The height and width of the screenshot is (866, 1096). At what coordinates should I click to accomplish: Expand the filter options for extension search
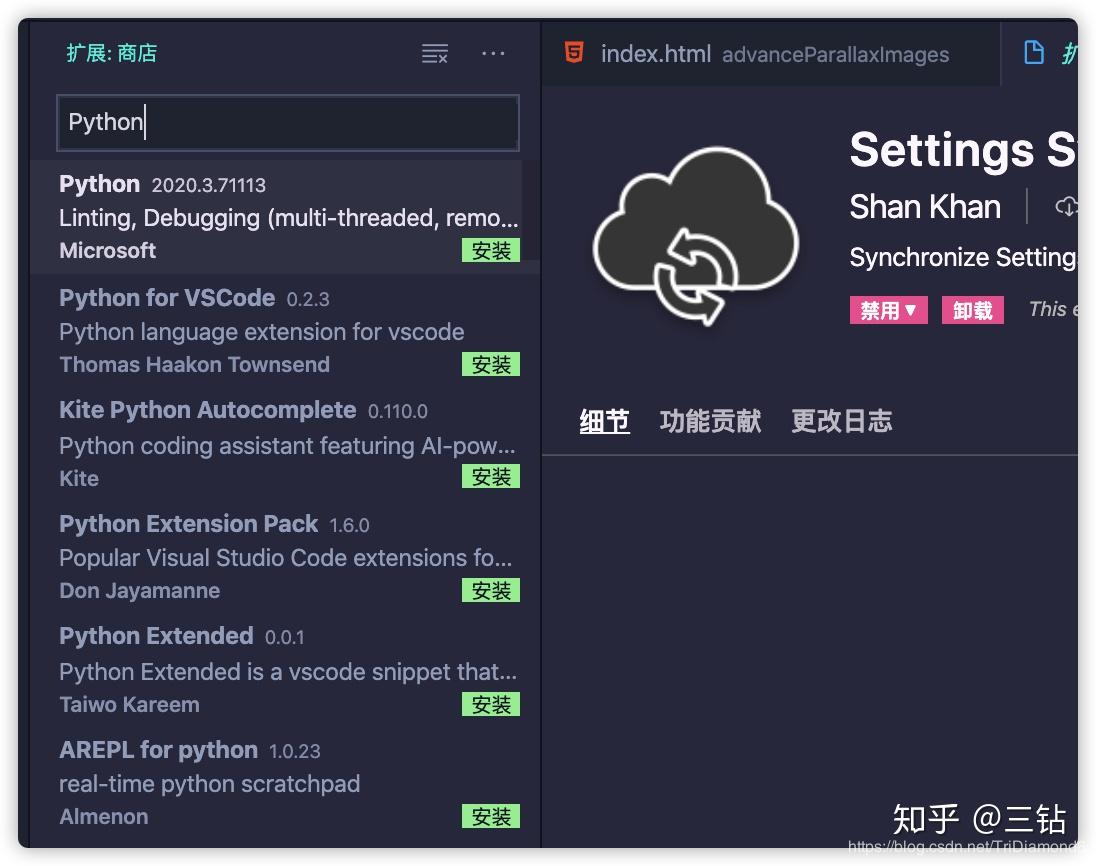(434, 54)
